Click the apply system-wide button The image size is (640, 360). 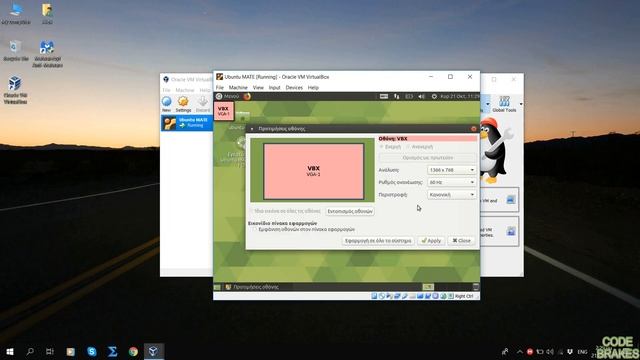click(x=378, y=241)
